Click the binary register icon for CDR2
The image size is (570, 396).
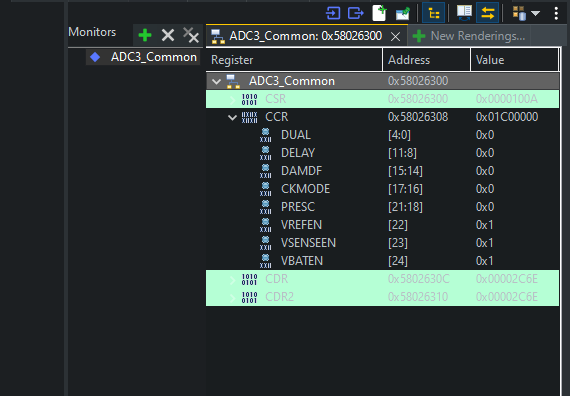coord(249,297)
